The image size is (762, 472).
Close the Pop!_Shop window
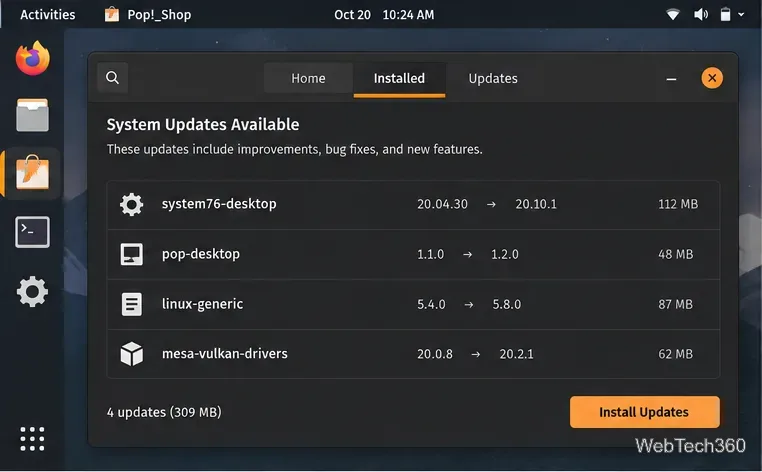pyautogui.click(x=712, y=78)
